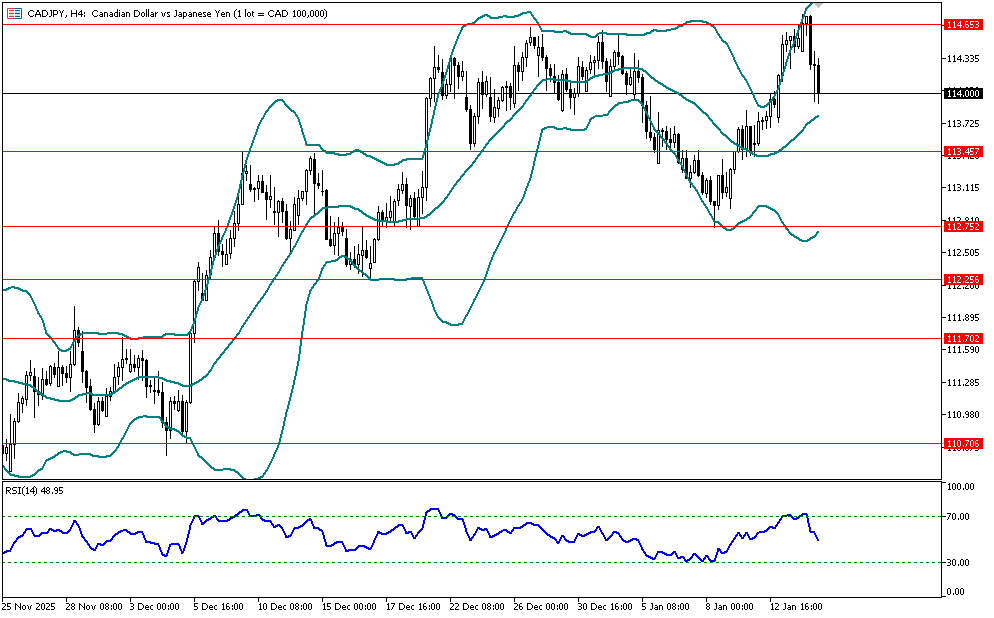994x618 pixels.
Task: Click the 12 Jan 16:00 date label
Action: tap(794, 606)
